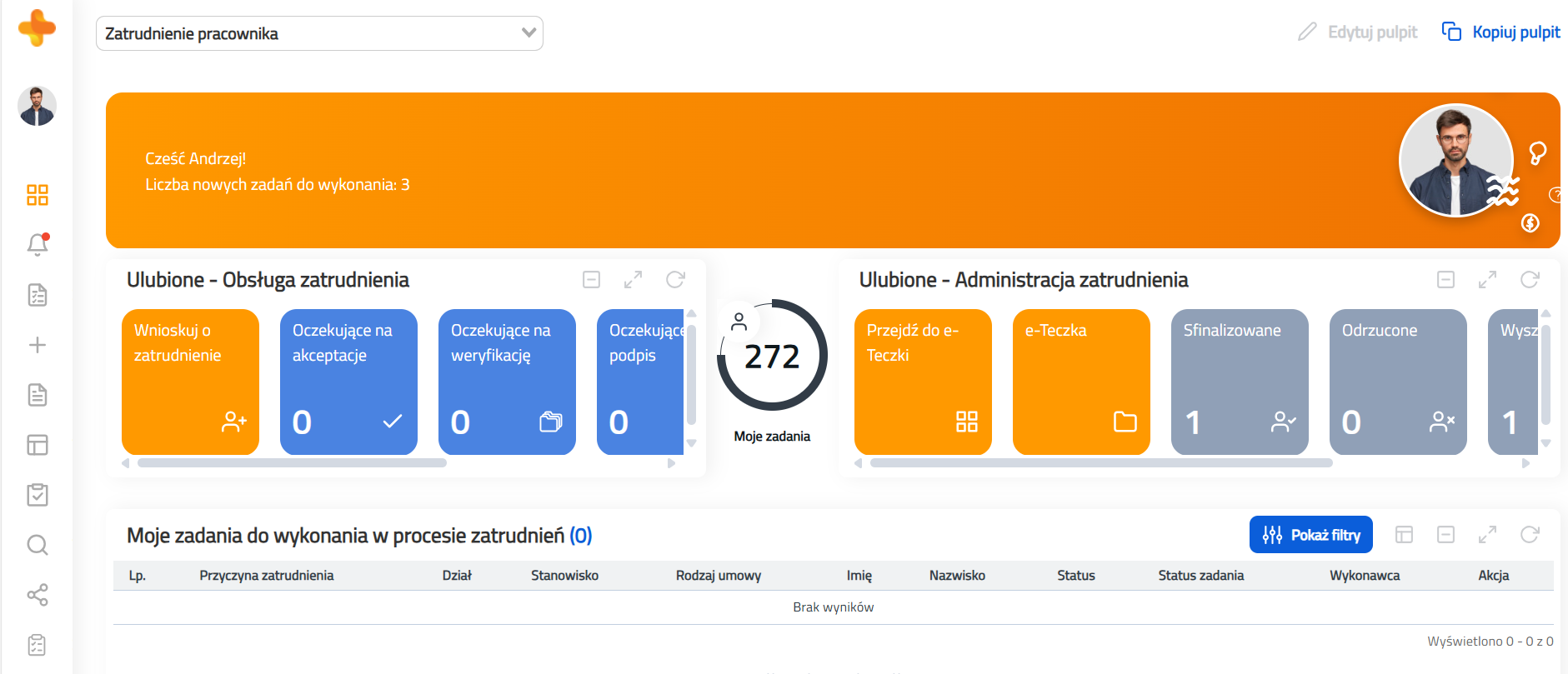Open notifications bell in sidebar
The width and height of the screenshot is (1568, 674).
(38, 244)
